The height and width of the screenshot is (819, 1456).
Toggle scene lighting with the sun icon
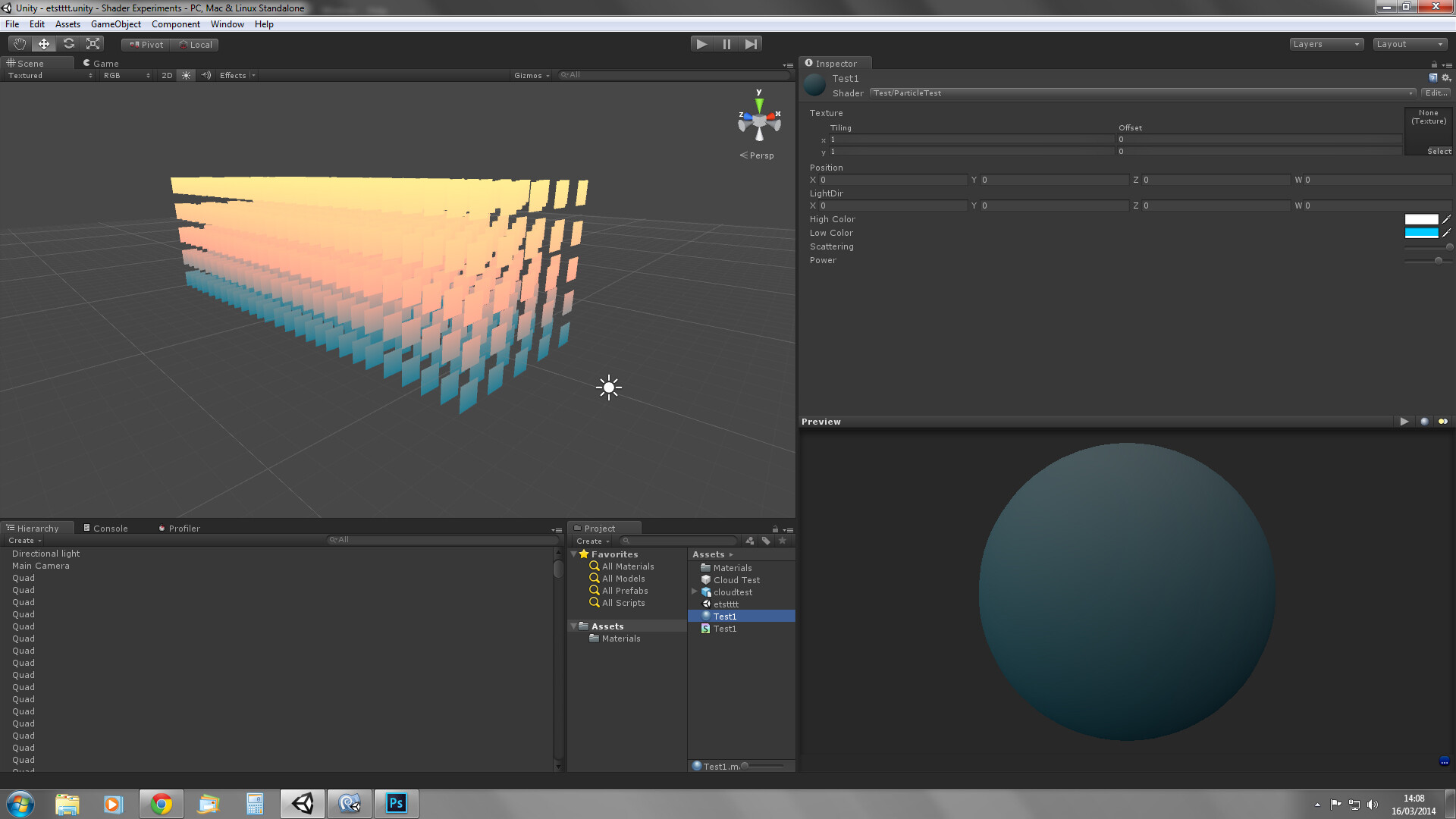(x=186, y=75)
